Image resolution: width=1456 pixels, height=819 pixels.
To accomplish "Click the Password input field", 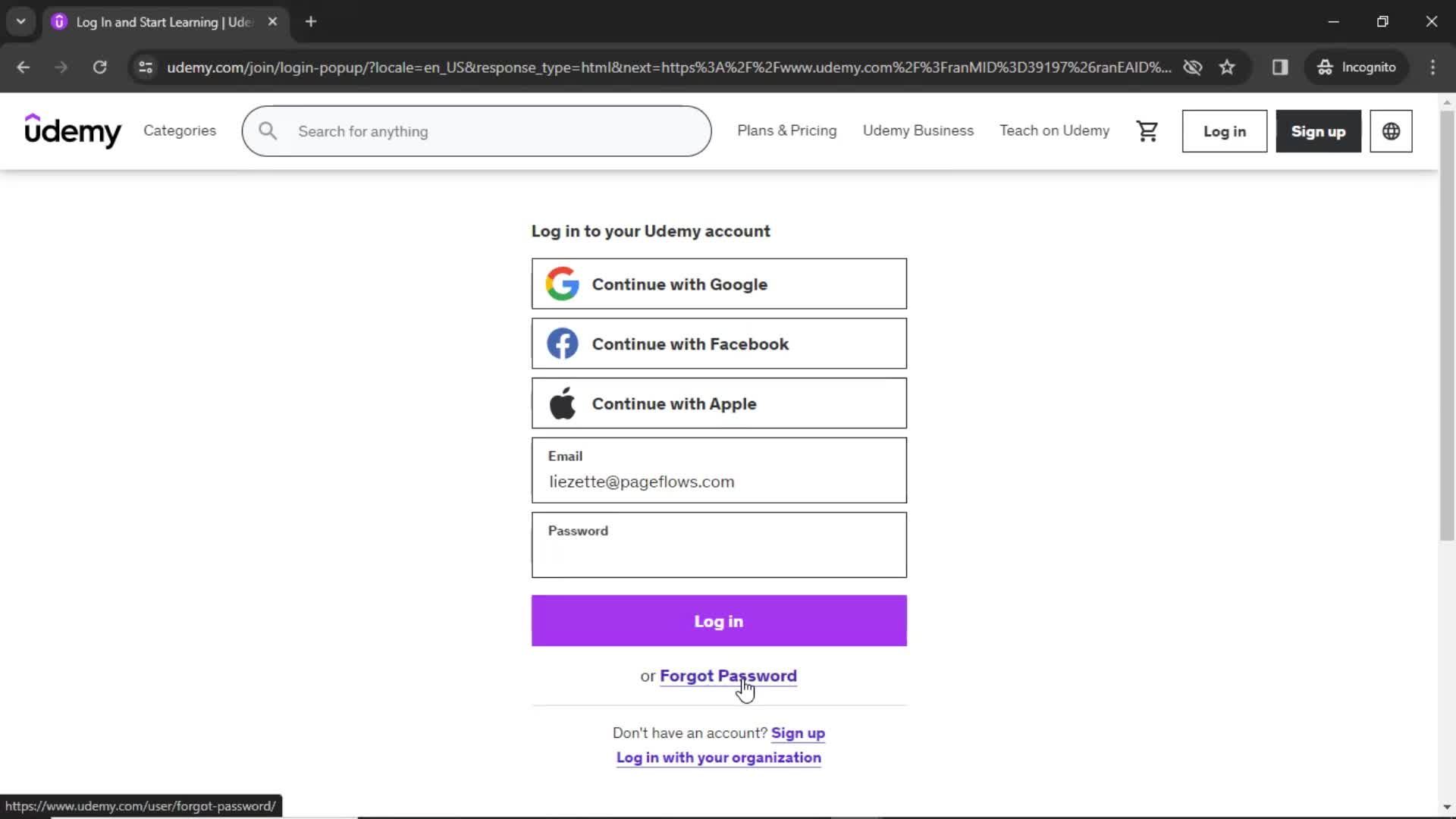I will click(719, 545).
